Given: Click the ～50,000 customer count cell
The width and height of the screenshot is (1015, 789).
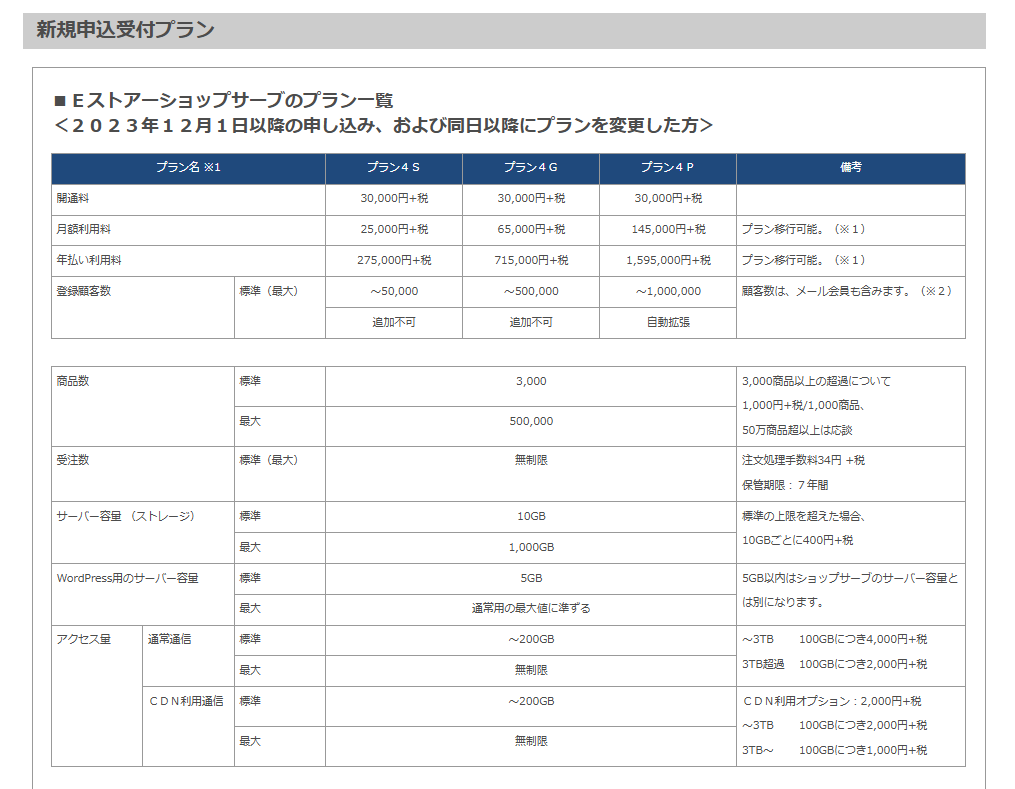Looking at the screenshot, I should tap(394, 291).
